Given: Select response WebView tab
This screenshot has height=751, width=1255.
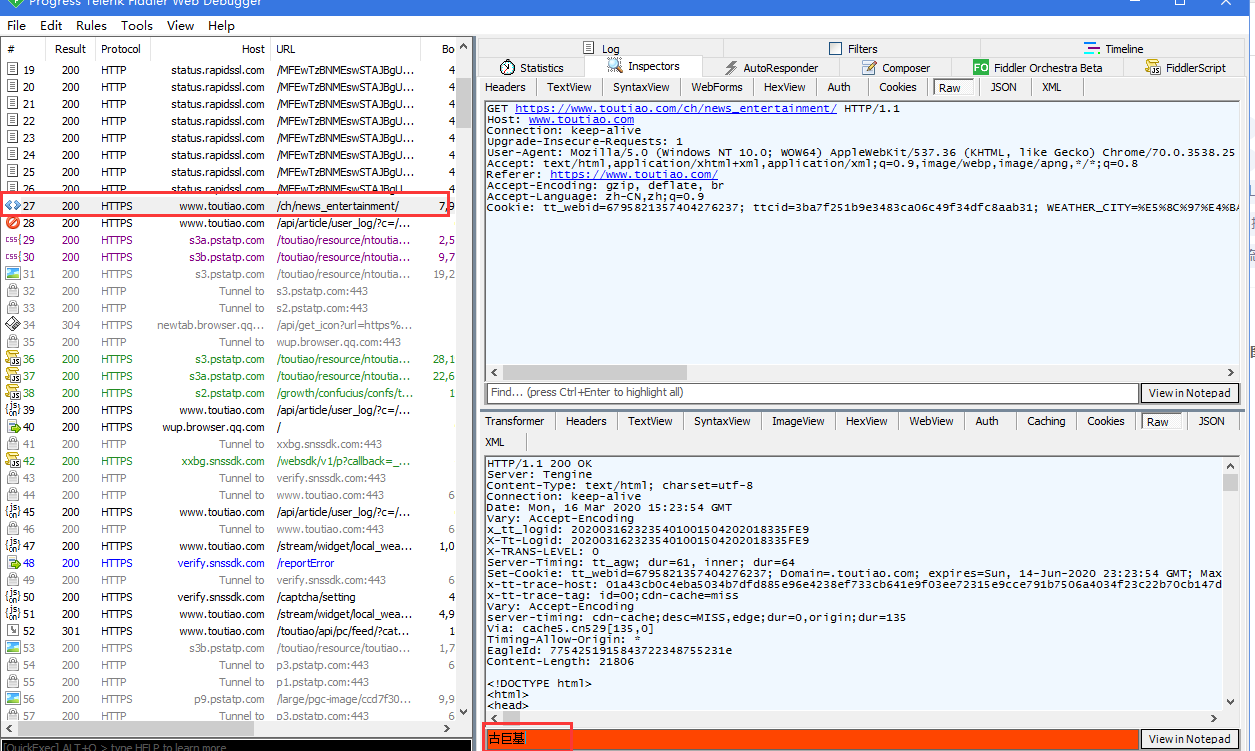Looking at the screenshot, I should click(x=931, y=421).
